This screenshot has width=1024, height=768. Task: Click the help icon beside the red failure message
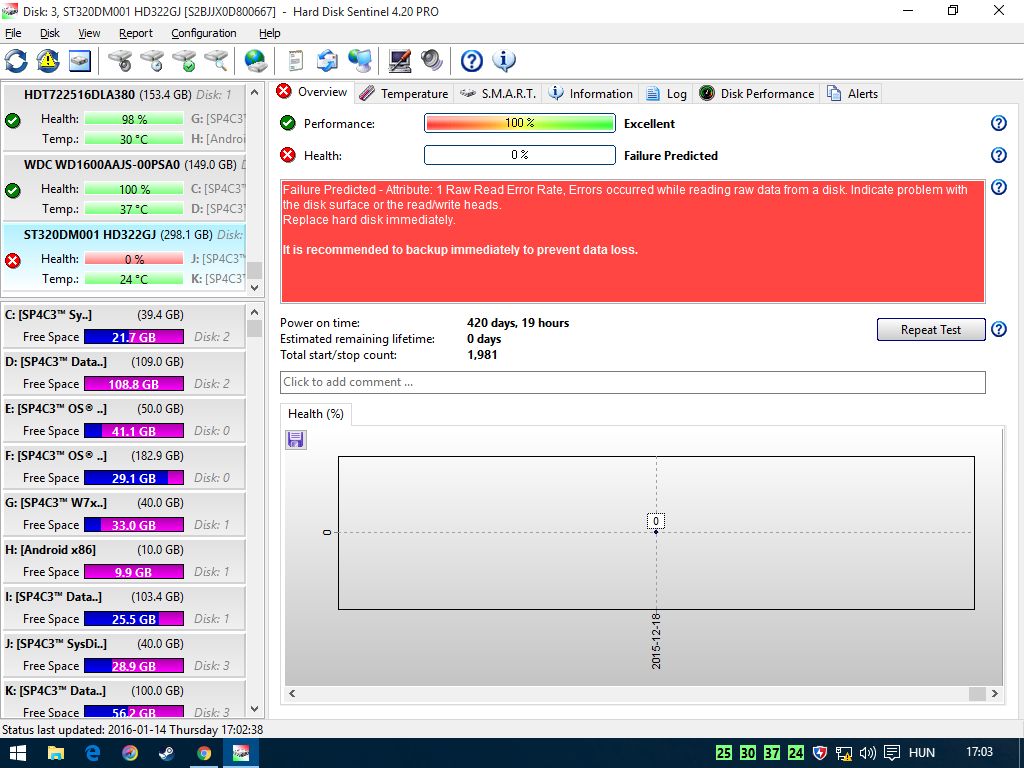point(999,187)
